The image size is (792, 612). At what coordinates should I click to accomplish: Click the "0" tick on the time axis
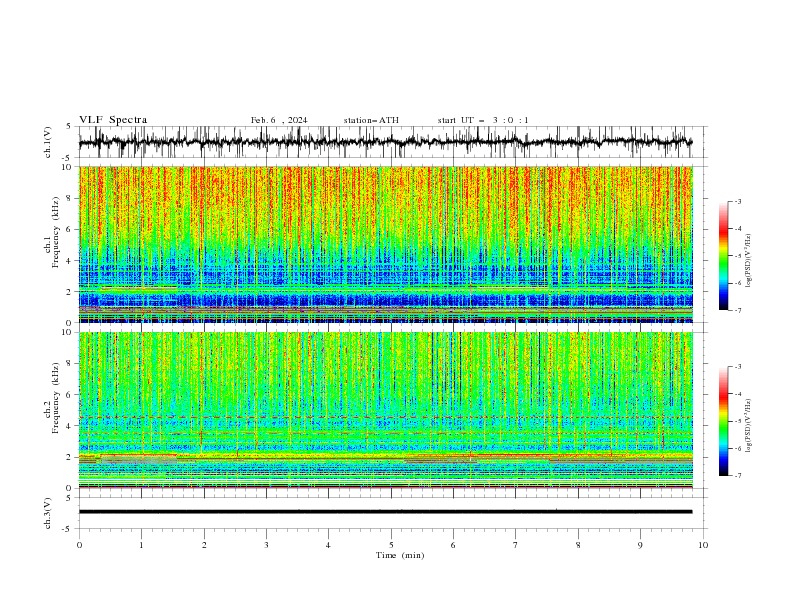click(79, 545)
